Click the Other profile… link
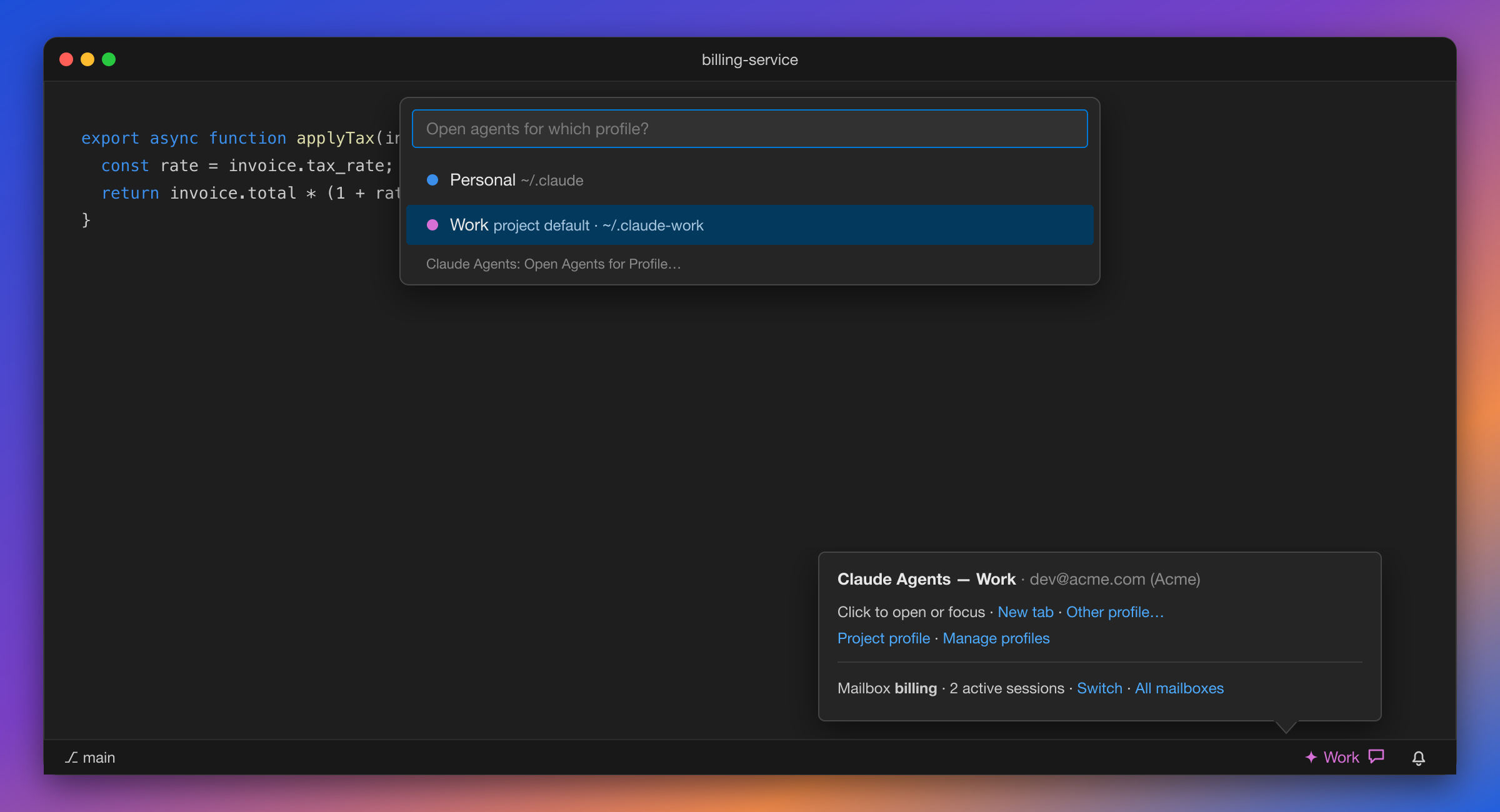The image size is (1500, 812). point(1114,612)
